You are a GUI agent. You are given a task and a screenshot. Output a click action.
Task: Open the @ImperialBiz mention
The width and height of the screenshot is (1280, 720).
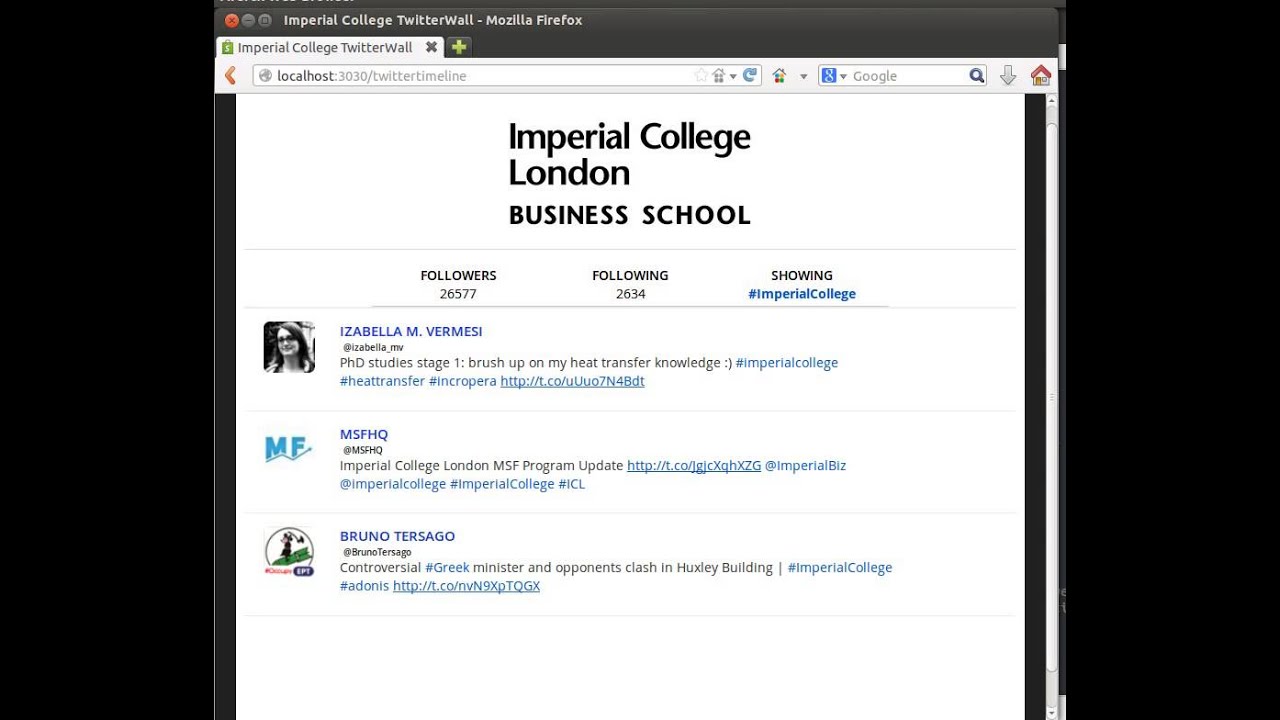(805, 466)
